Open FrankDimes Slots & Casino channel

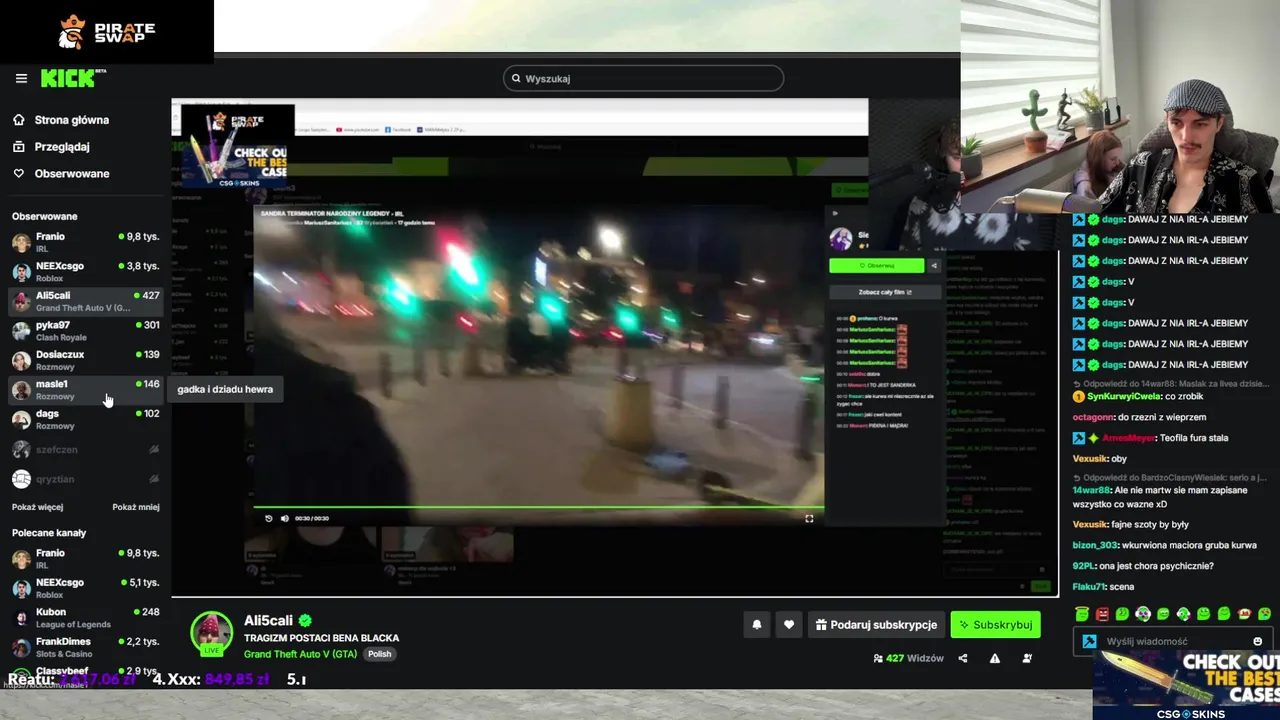[85, 647]
